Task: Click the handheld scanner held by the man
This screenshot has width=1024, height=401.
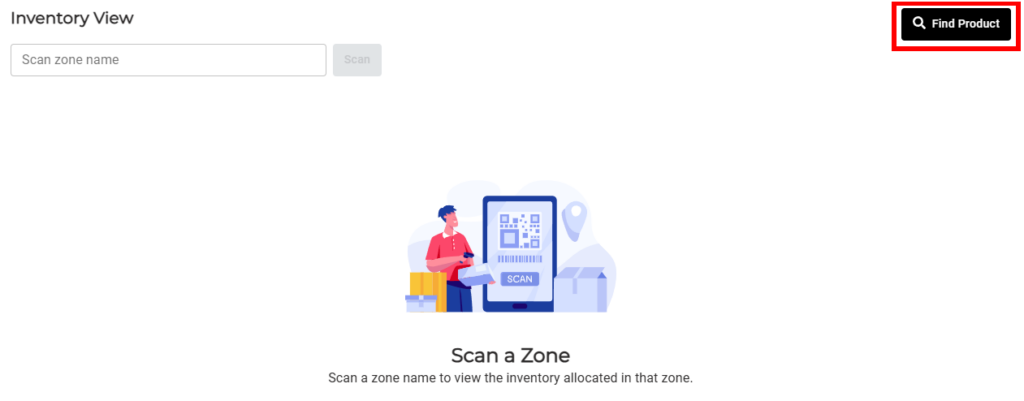Action: point(466,259)
